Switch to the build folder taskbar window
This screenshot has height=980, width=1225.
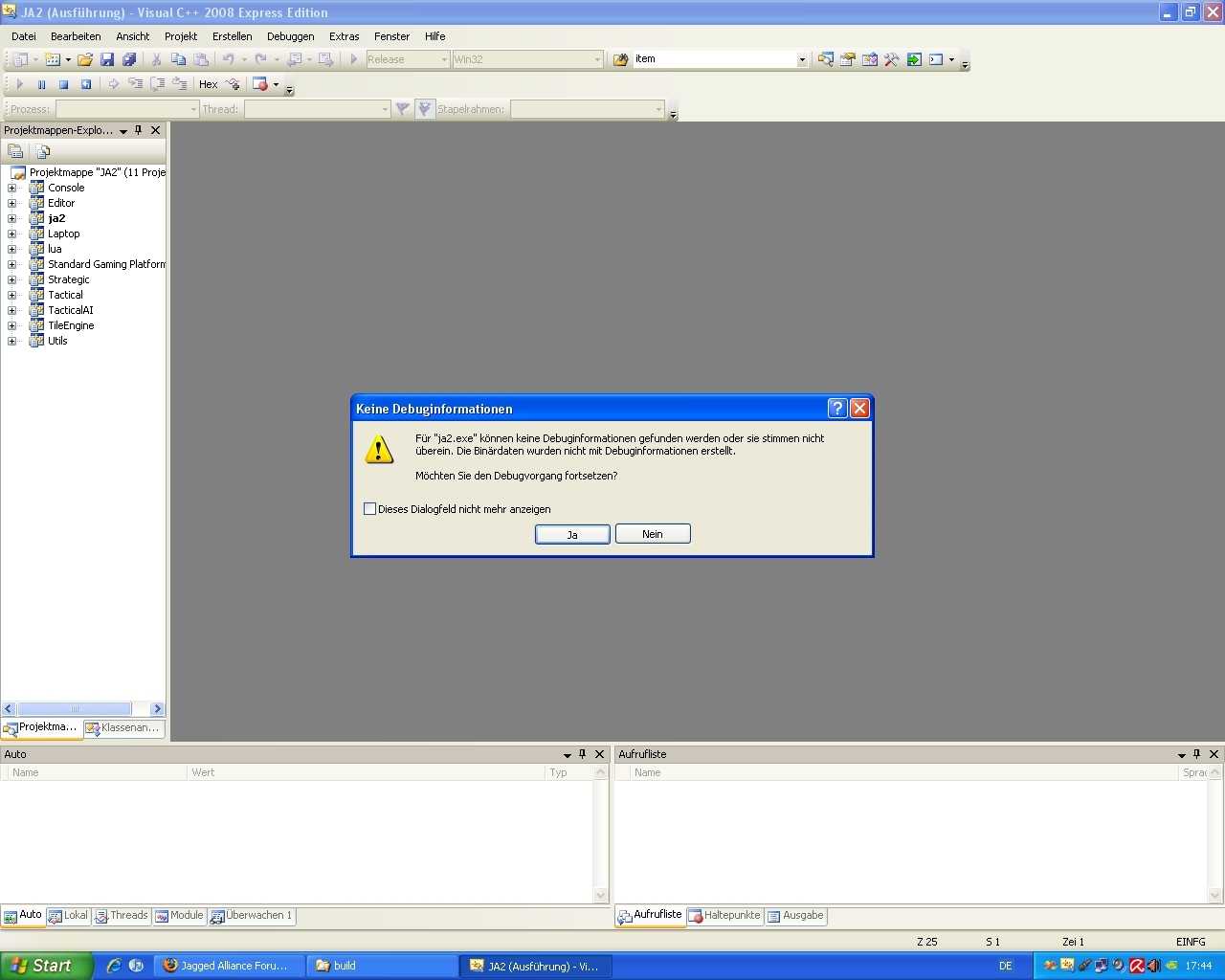[383, 966]
